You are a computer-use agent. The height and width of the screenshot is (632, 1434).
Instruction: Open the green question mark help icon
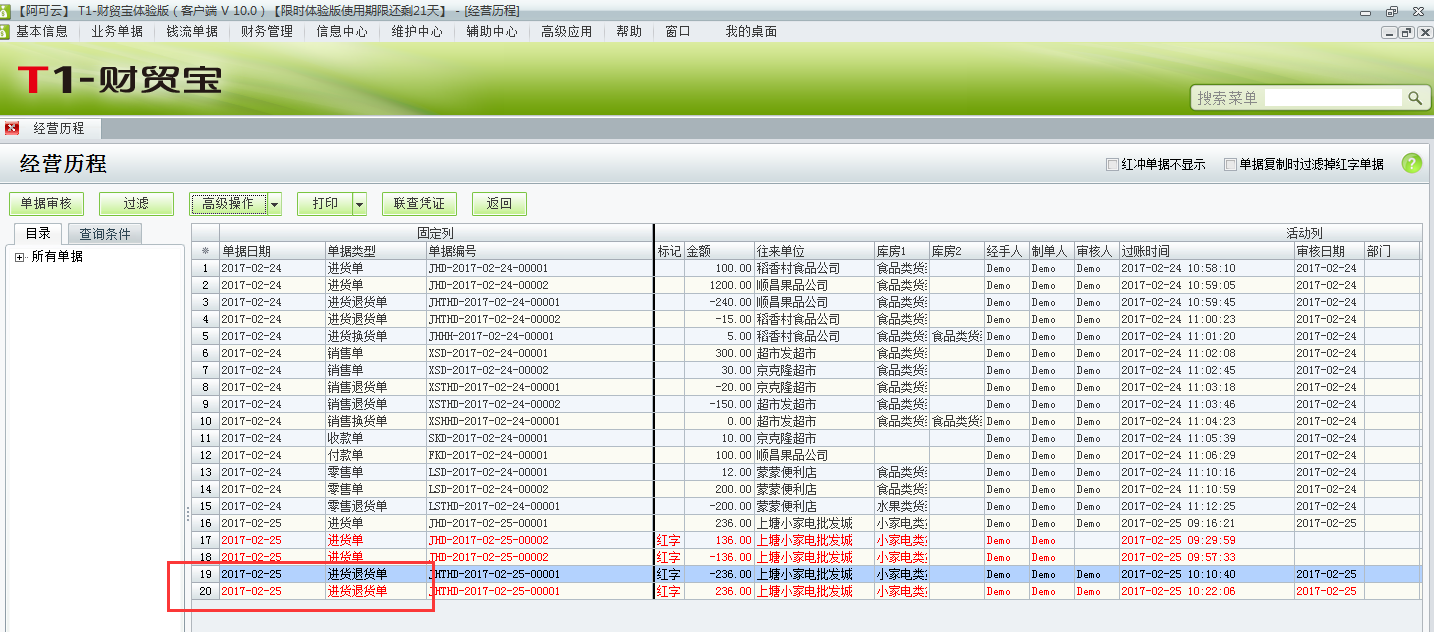(1410, 164)
